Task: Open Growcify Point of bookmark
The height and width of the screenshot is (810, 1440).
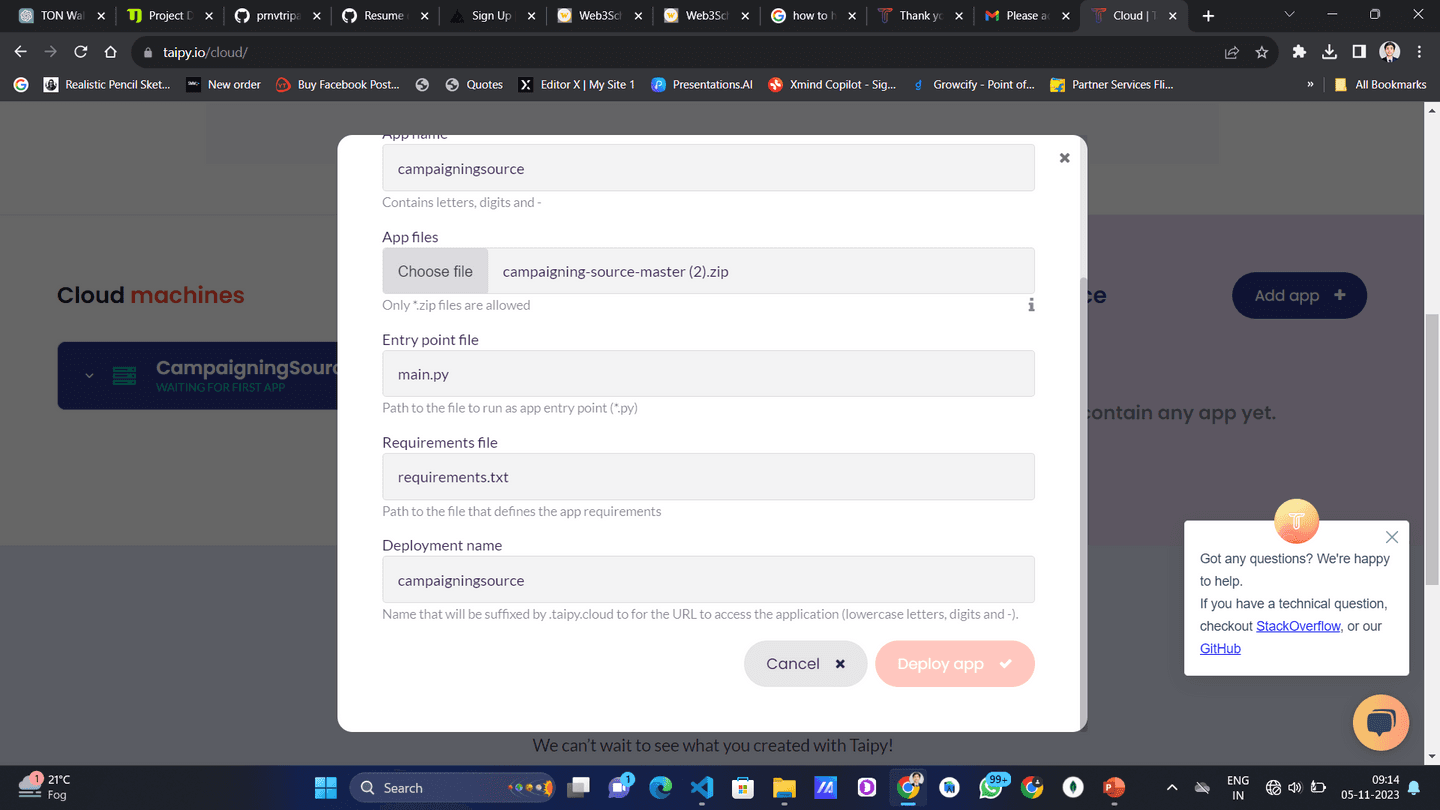Action: click(973, 85)
